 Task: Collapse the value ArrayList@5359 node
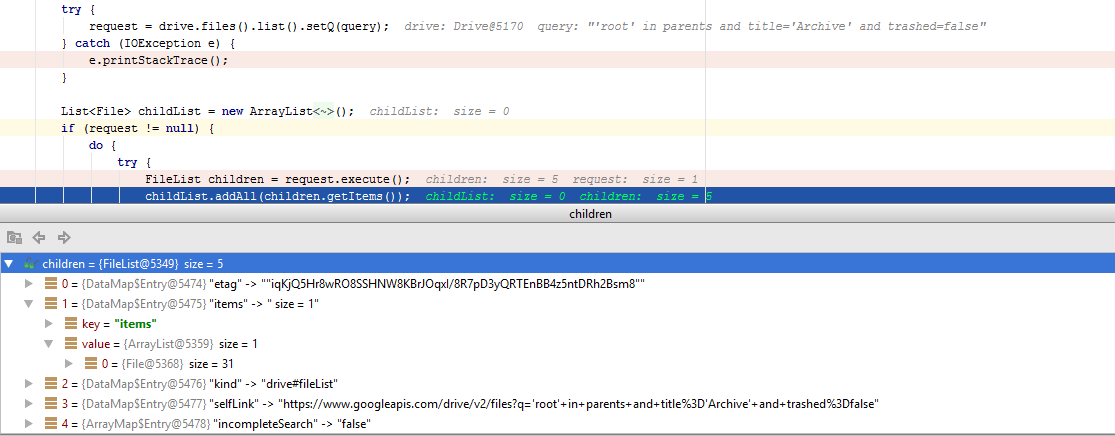click(49, 344)
